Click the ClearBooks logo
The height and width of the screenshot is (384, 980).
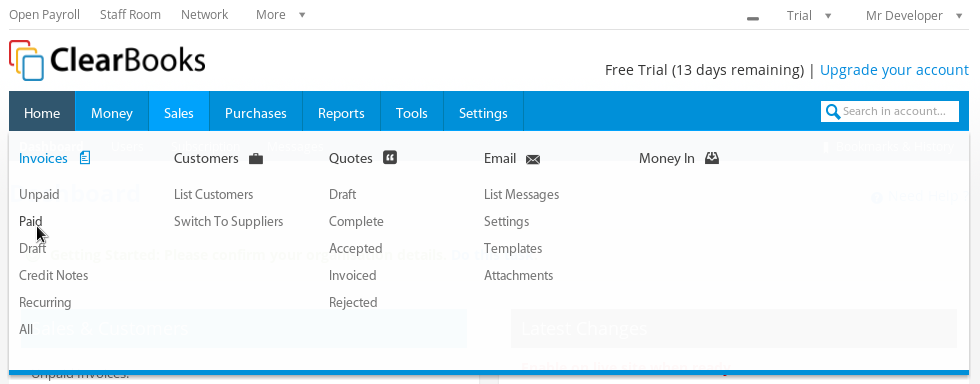(107, 60)
